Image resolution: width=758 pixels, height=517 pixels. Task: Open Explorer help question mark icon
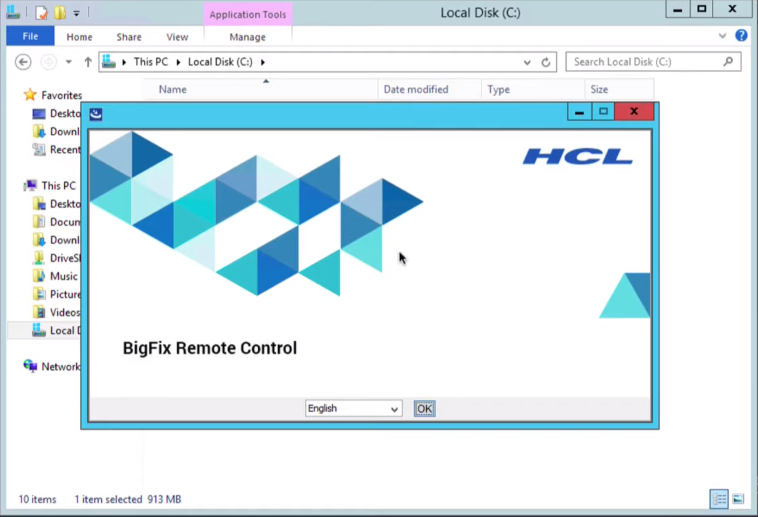tap(741, 35)
